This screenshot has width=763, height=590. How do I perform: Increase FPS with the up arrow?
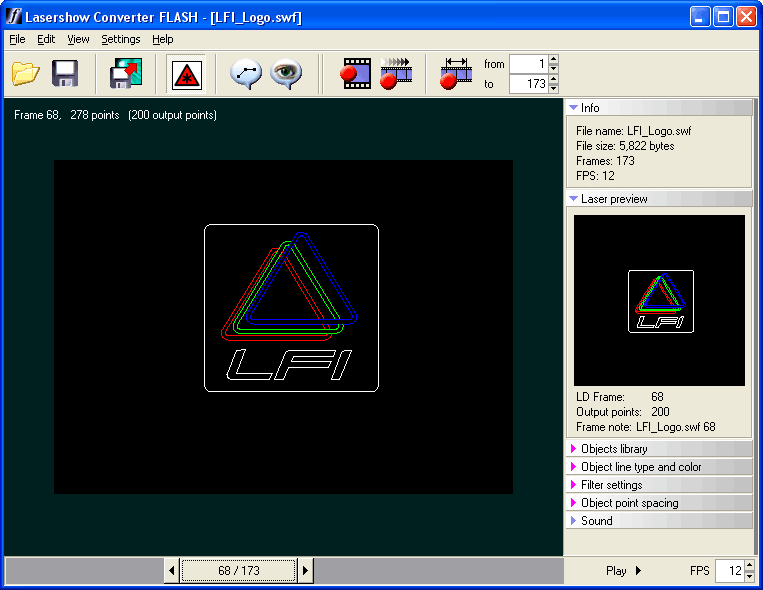coord(749,565)
